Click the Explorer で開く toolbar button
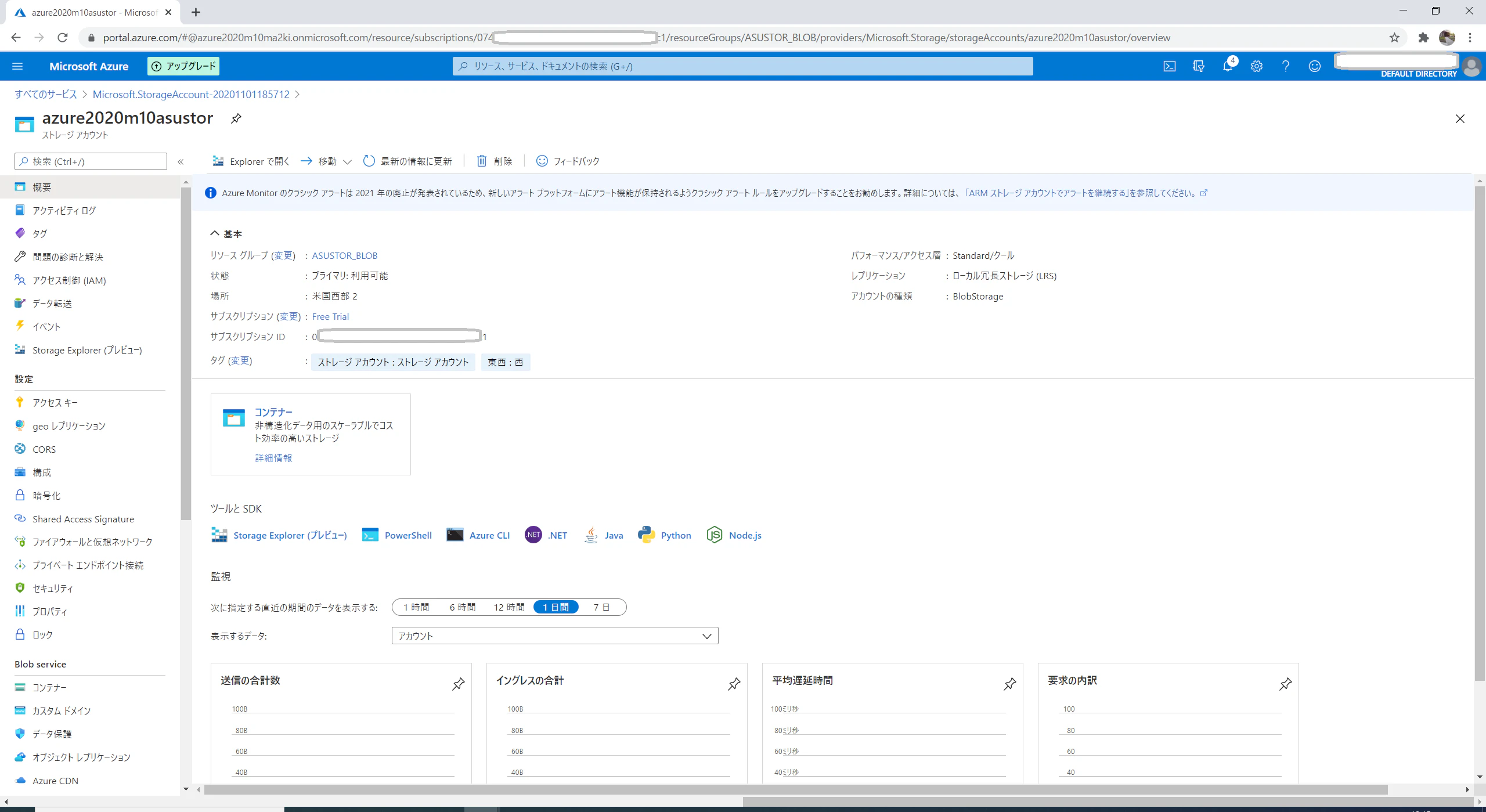Viewport: 1486px width, 812px height. pyautogui.click(x=251, y=161)
